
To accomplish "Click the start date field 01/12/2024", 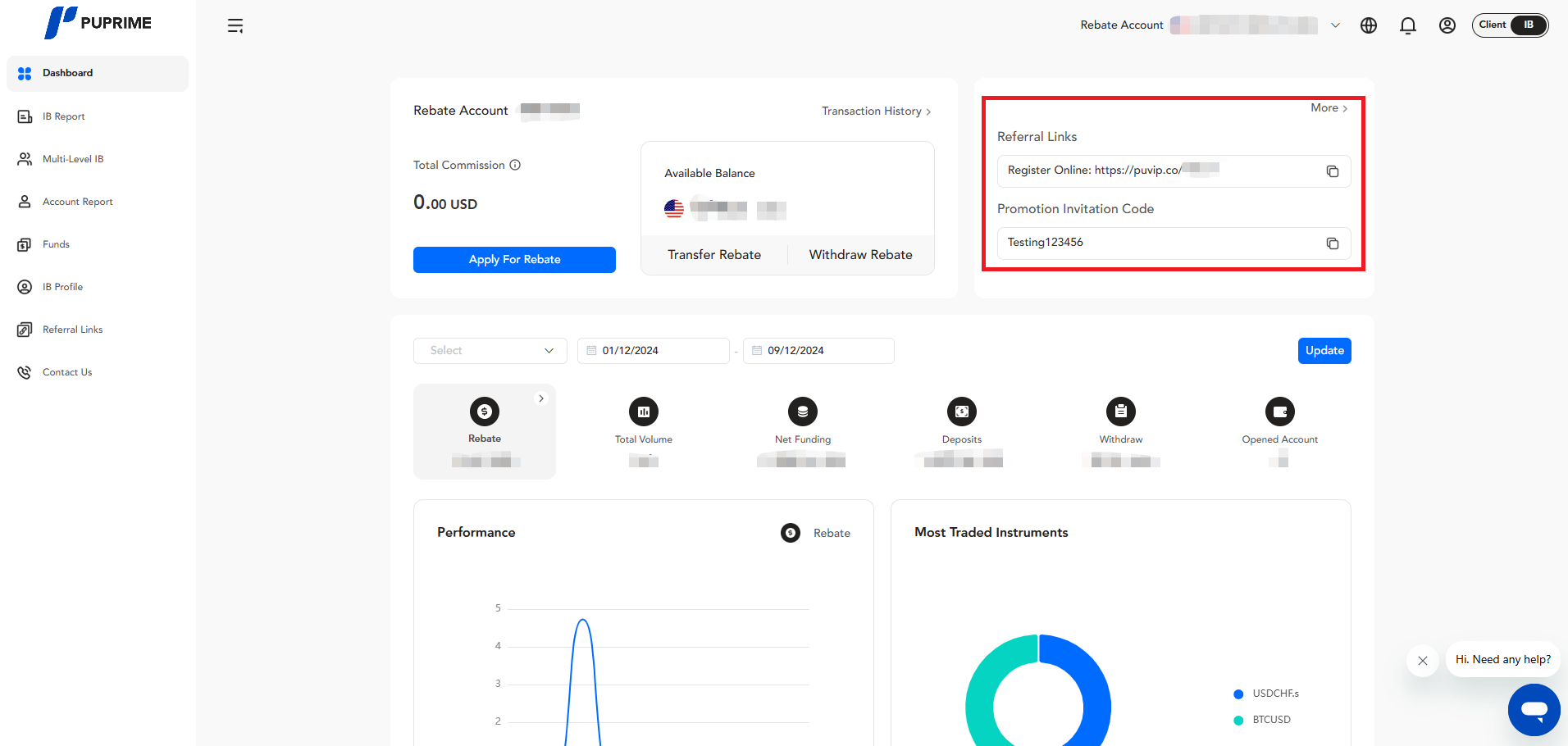I will click(x=653, y=351).
